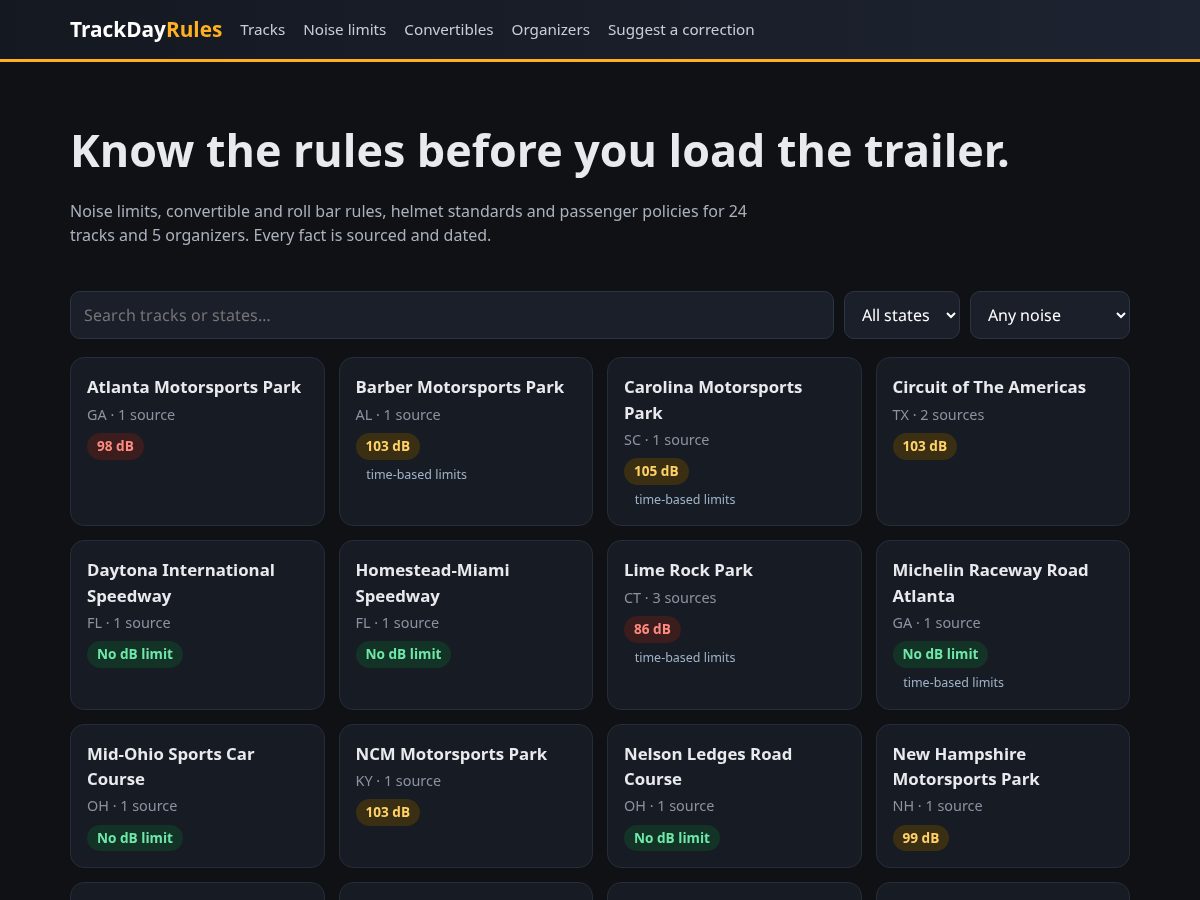The width and height of the screenshot is (1200, 900).
Task: Click the 98 dB badge on Atlanta Motorsports Park
Action: click(115, 446)
